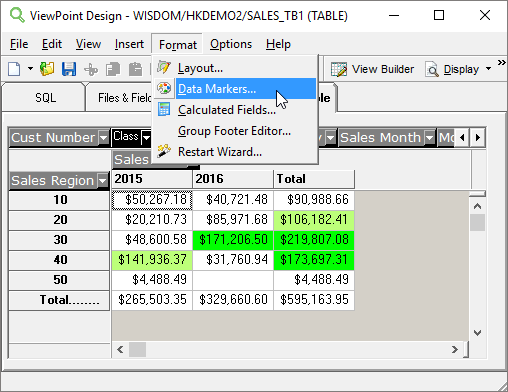
Task: Select light green cell $141,936.37
Action: (152, 260)
